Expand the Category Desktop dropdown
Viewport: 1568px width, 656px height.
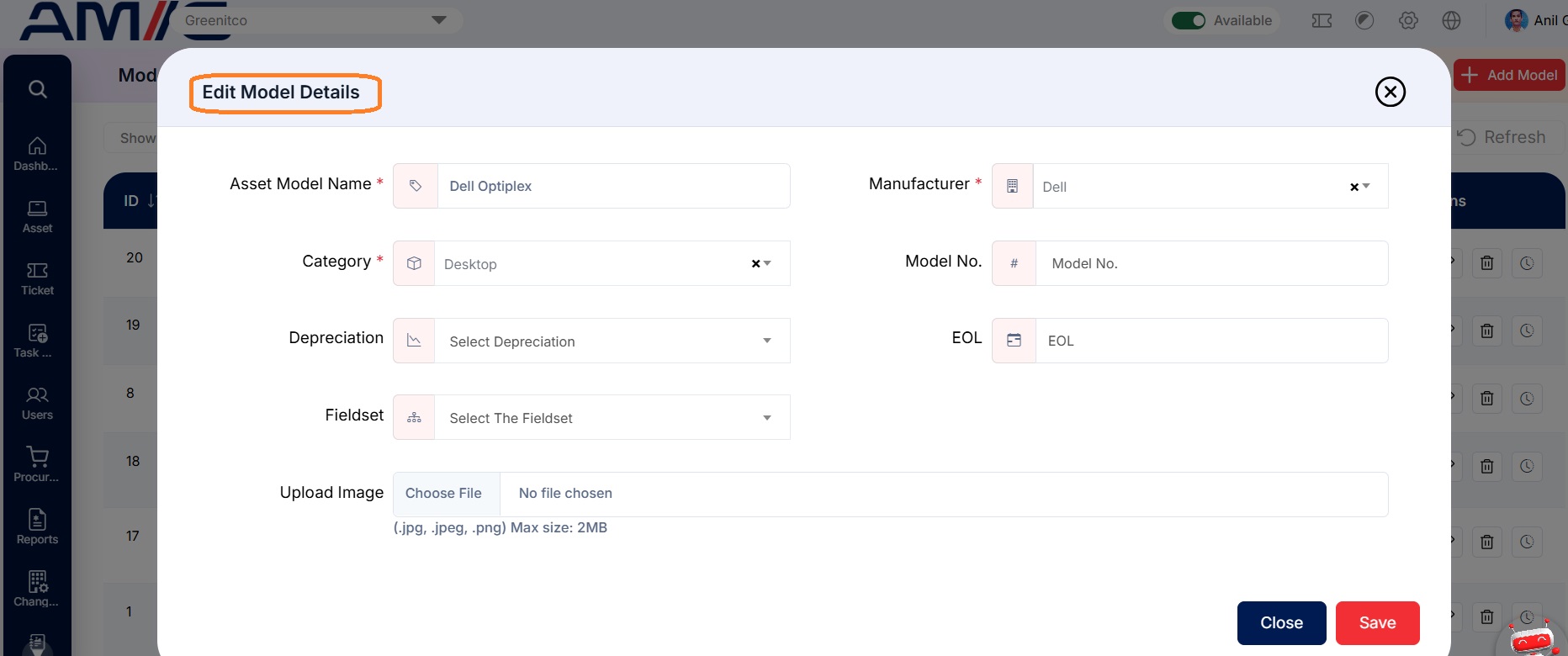[x=767, y=263]
